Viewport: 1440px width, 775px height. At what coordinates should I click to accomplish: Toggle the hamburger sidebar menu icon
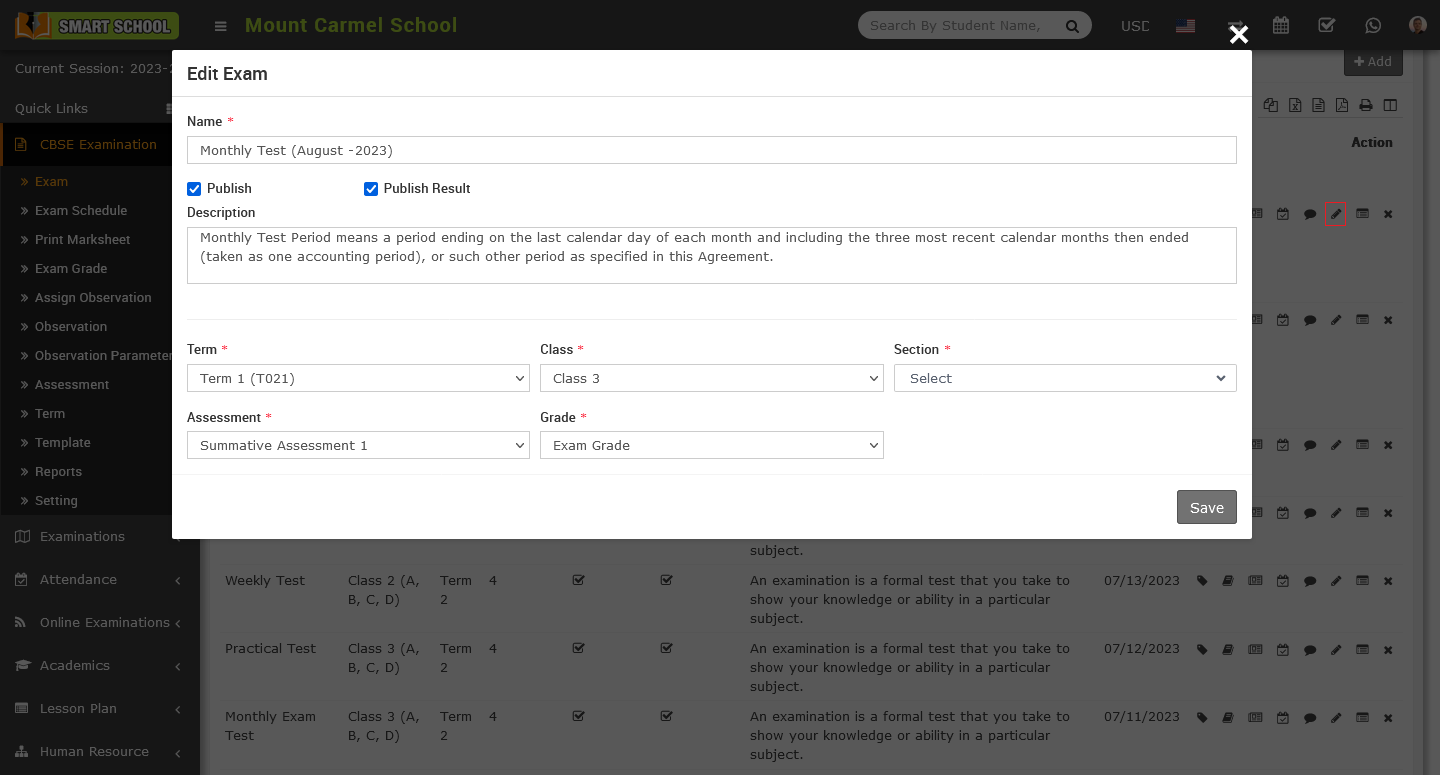[x=221, y=26]
